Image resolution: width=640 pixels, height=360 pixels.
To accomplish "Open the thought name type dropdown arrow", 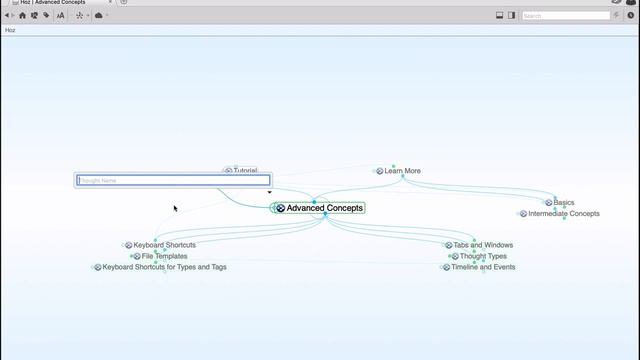I will [269, 192].
